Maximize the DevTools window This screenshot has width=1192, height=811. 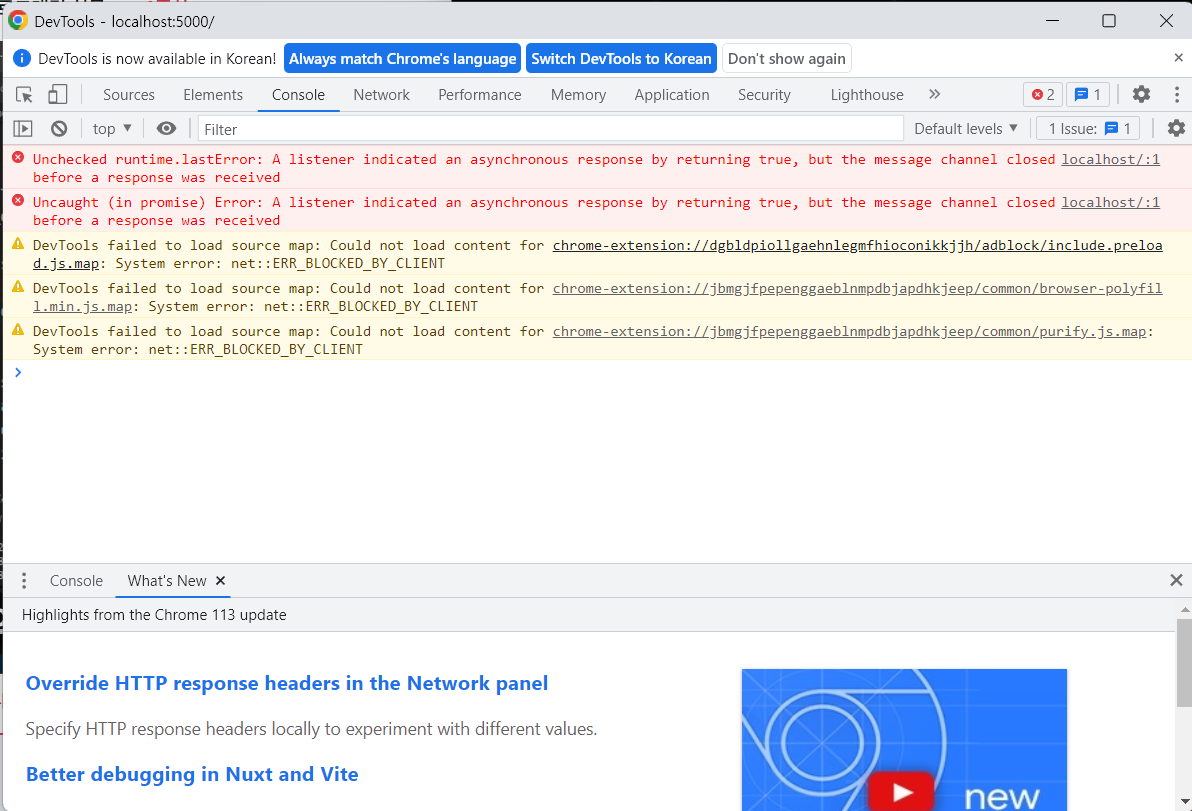click(x=1109, y=21)
